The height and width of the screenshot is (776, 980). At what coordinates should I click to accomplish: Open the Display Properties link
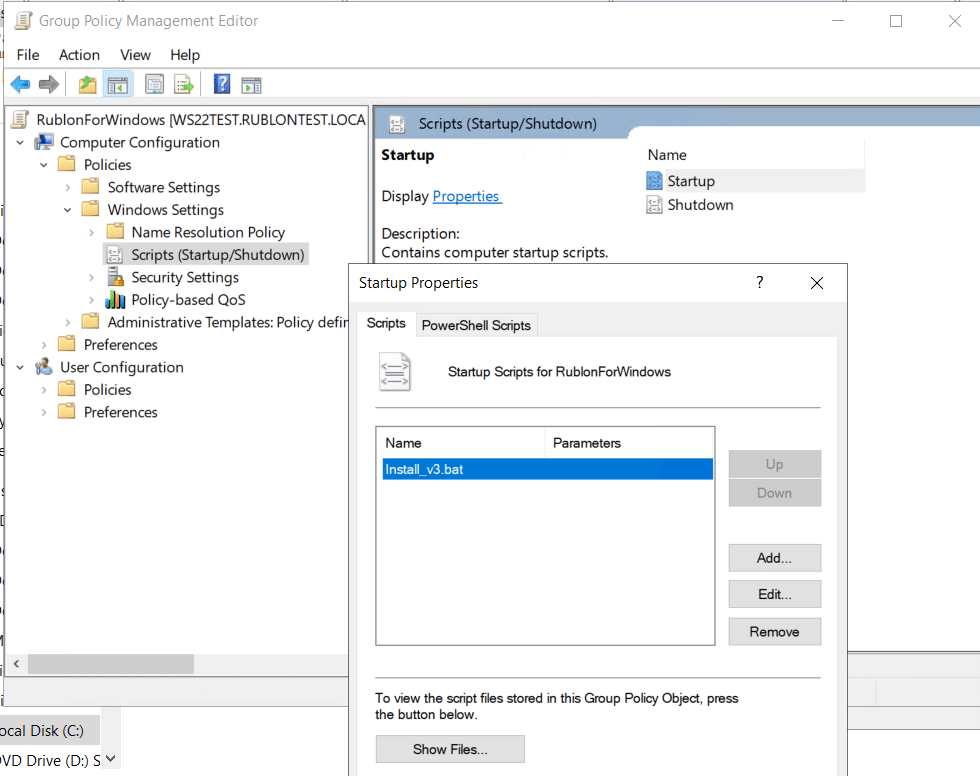tap(466, 196)
